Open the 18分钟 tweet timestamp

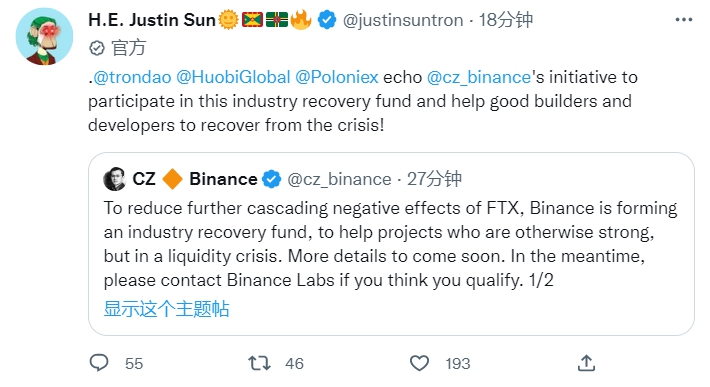pos(506,20)
